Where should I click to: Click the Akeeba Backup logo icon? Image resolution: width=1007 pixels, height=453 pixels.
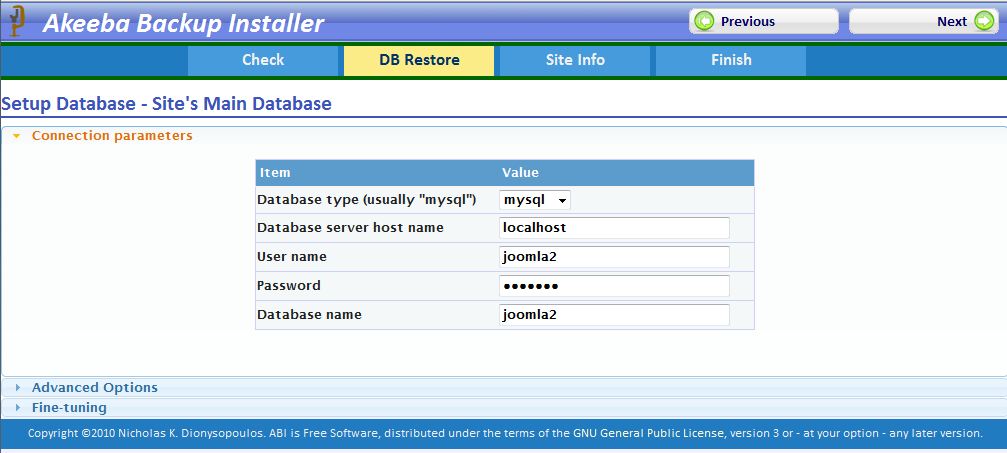pos(15,21)
